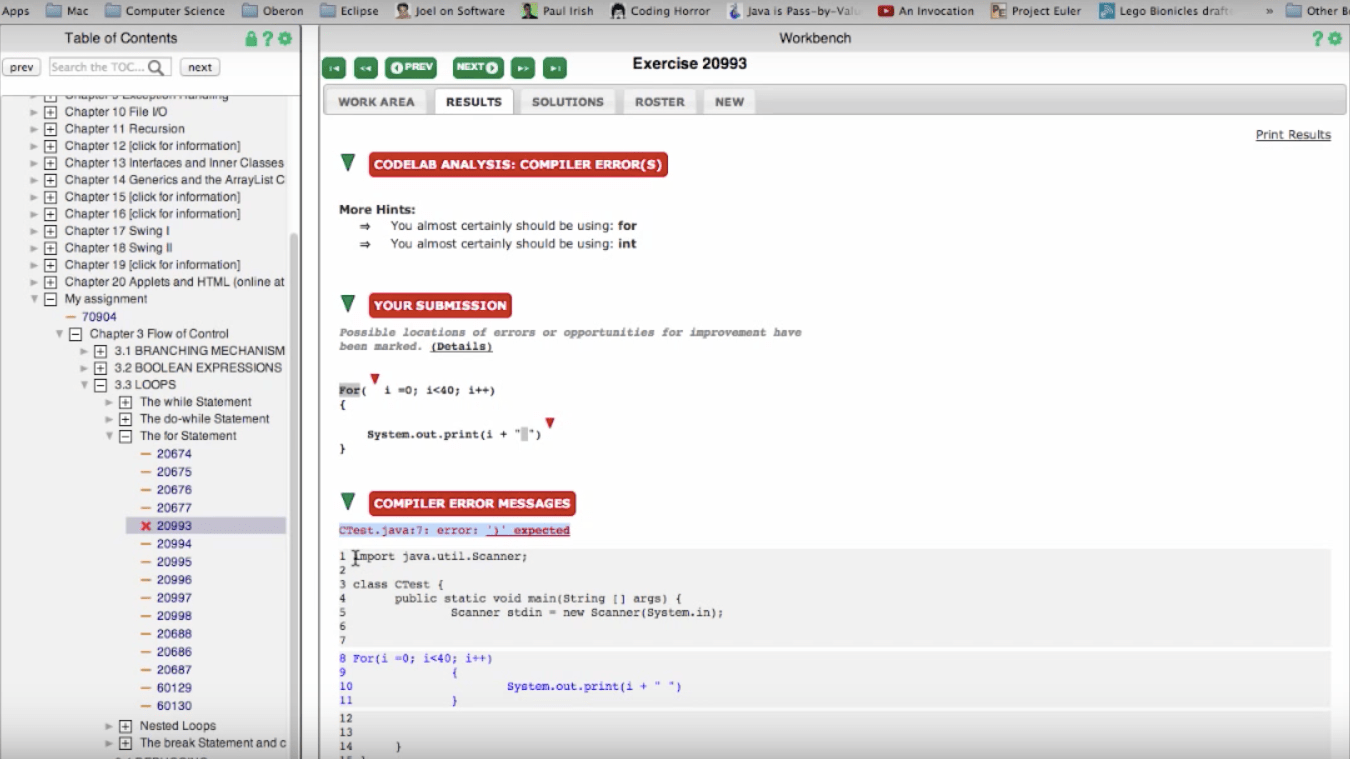Jump to first exercise with skip-start button
Viewport: 1350px width, 759px height.
pos(334,68)
